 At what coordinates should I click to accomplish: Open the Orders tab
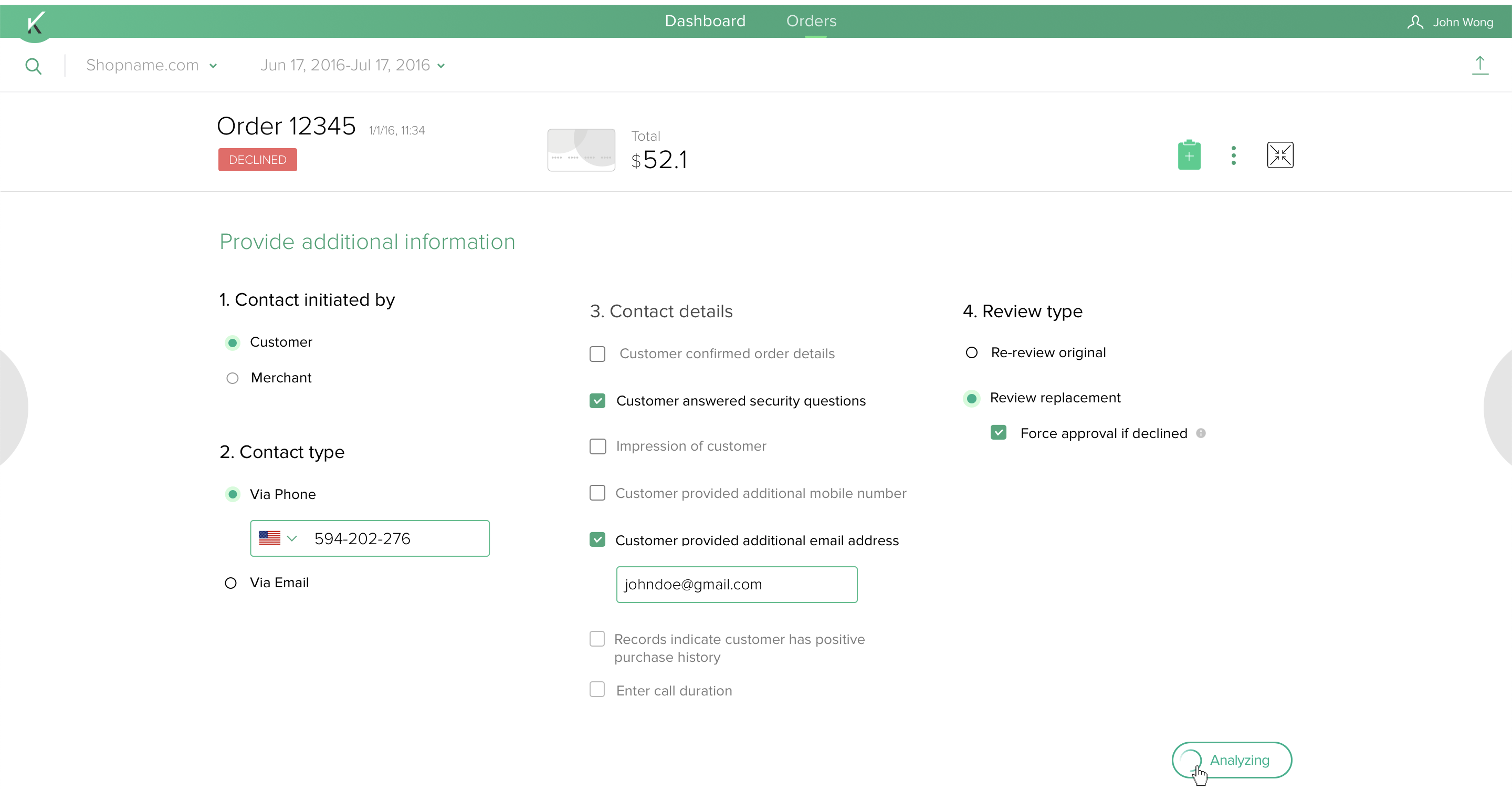[x=811, y=21]
